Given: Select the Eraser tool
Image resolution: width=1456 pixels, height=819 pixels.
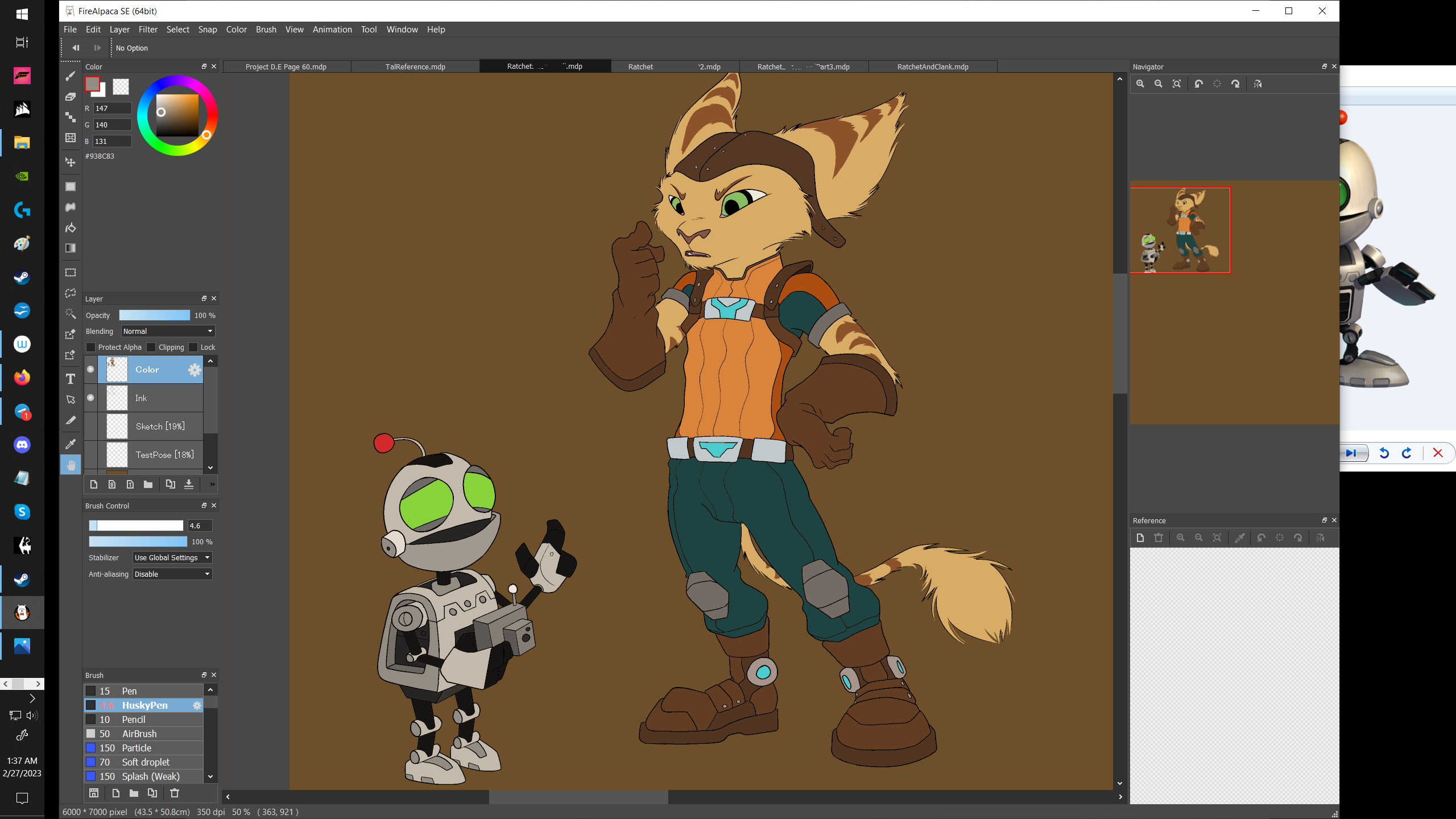Looking at the screenshot, I should point(71,97).
